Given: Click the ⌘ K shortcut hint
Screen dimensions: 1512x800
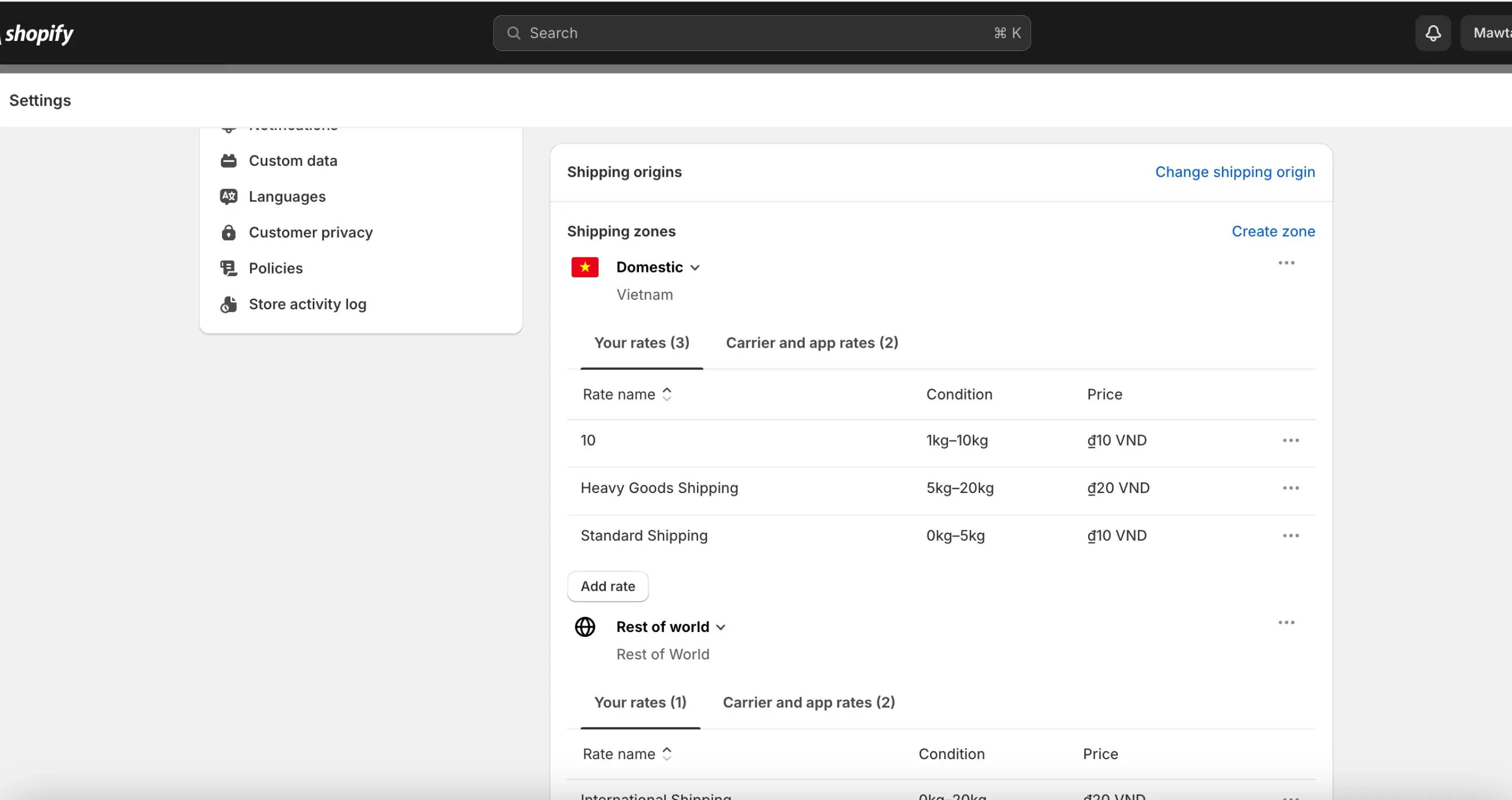Looking at the screenshot, I should point(1007,34).
